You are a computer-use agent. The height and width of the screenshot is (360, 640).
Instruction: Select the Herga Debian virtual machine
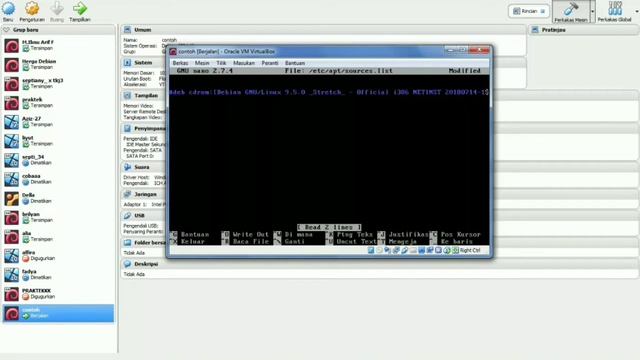(x=58, y=64)
